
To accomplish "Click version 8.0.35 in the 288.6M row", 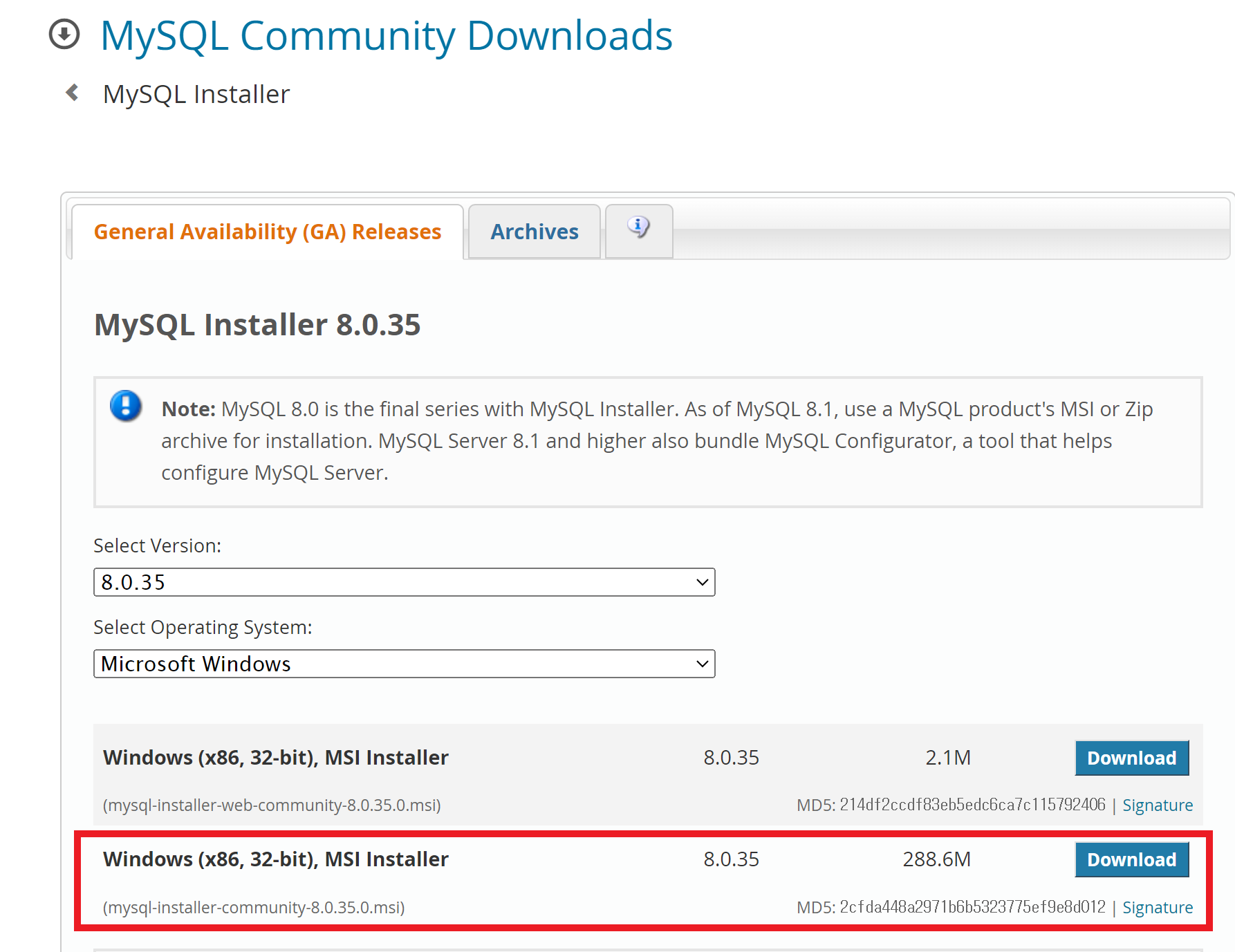I will point(732,859).
